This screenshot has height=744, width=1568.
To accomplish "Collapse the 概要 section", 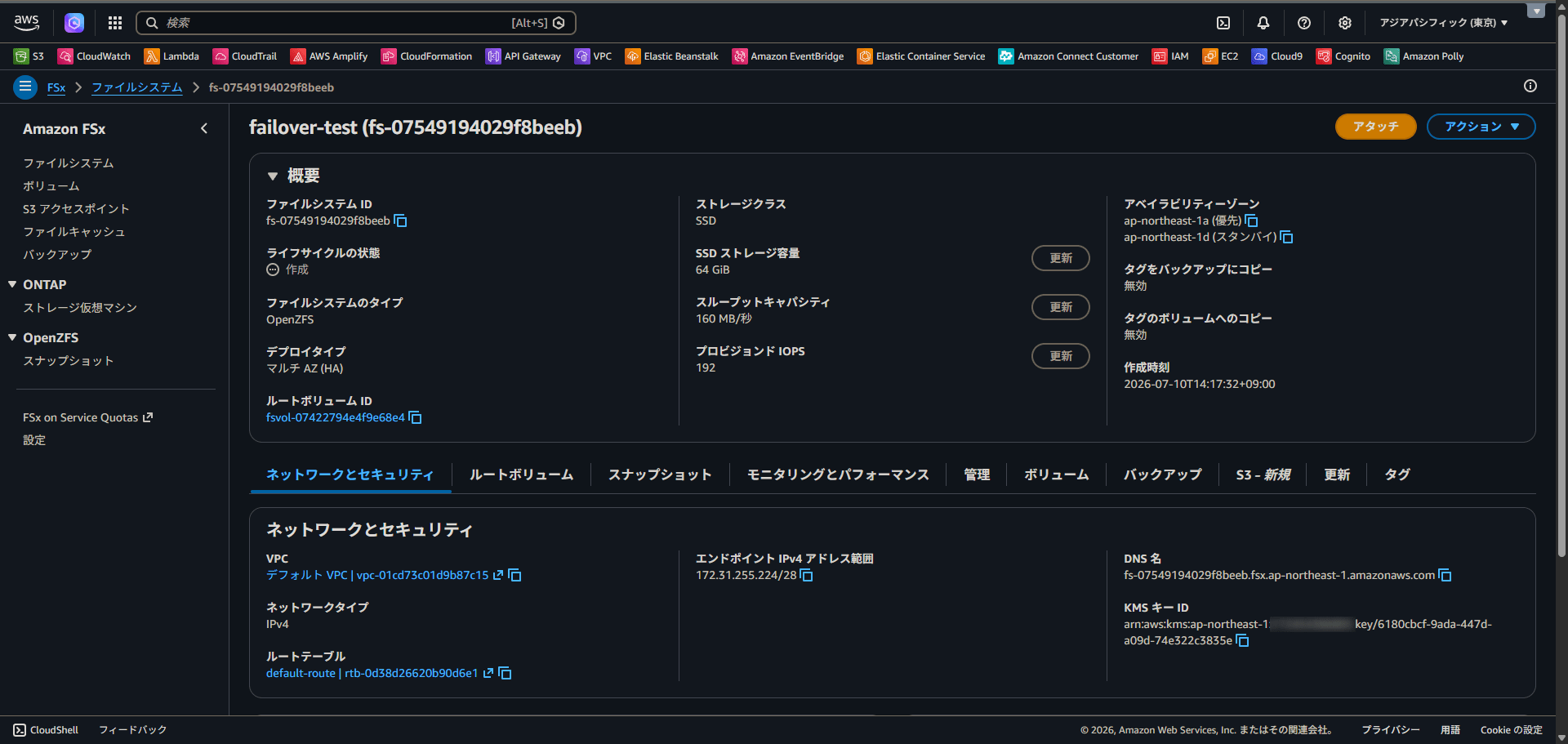I will click(x=273, y=176).
